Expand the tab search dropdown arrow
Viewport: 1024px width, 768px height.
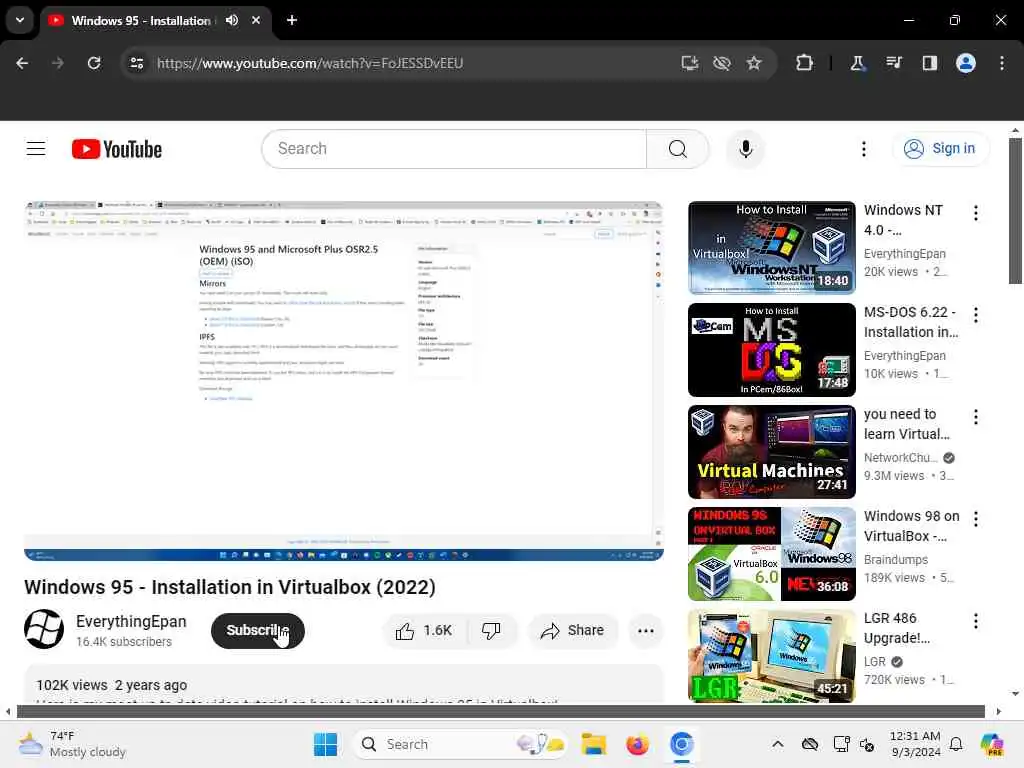point(20,20)
